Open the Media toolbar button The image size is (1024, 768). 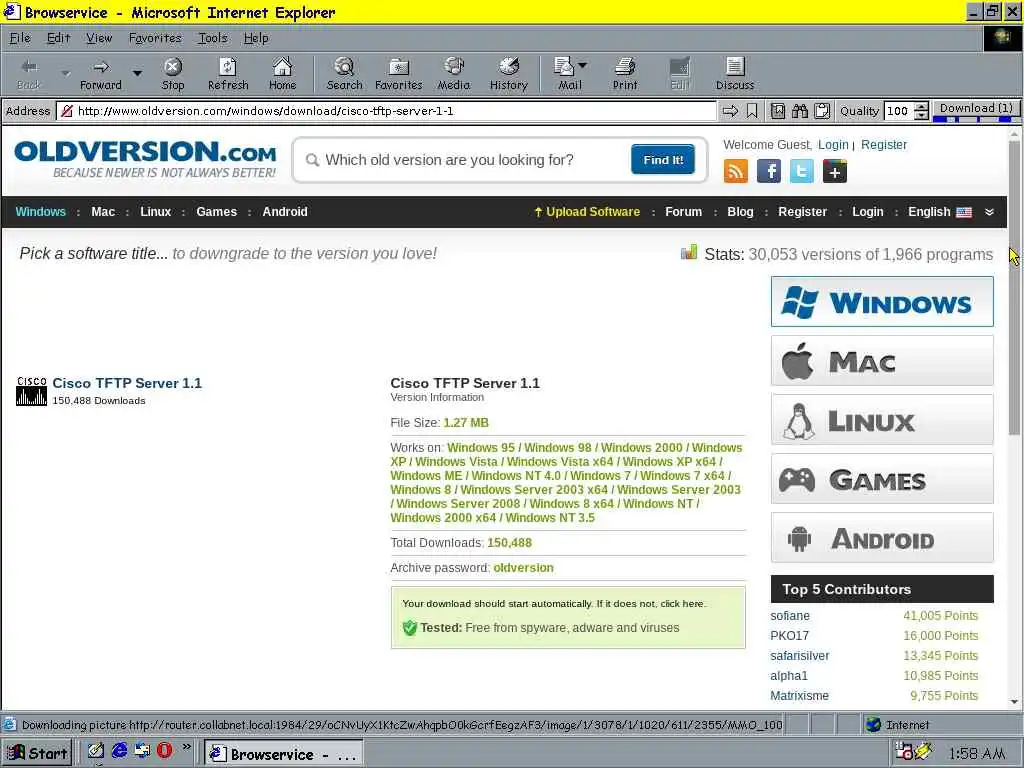click(x=454, y=74)
